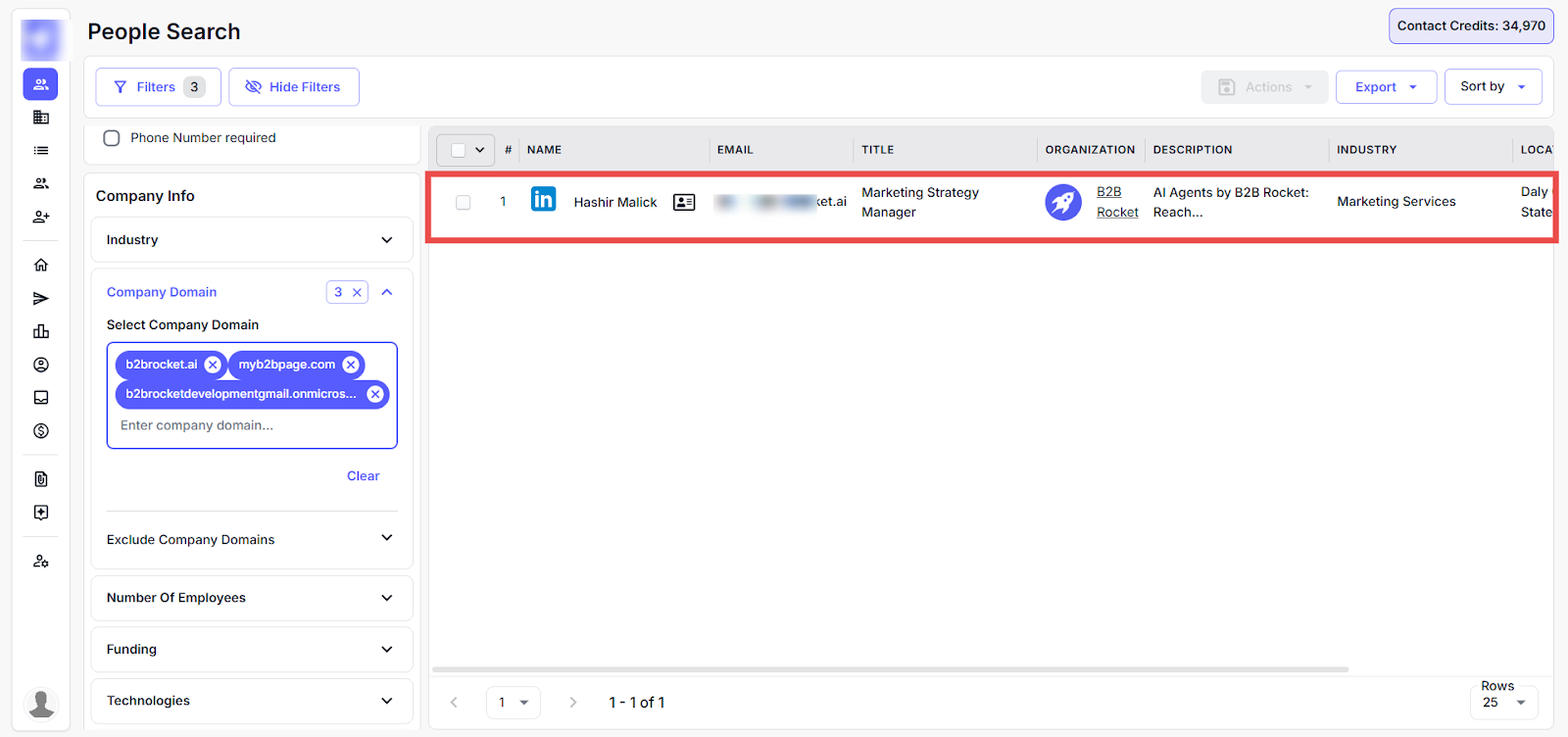Open the home icon in sidebar
The height and width of the screenshot is (737, 1568).
(41, 265)
